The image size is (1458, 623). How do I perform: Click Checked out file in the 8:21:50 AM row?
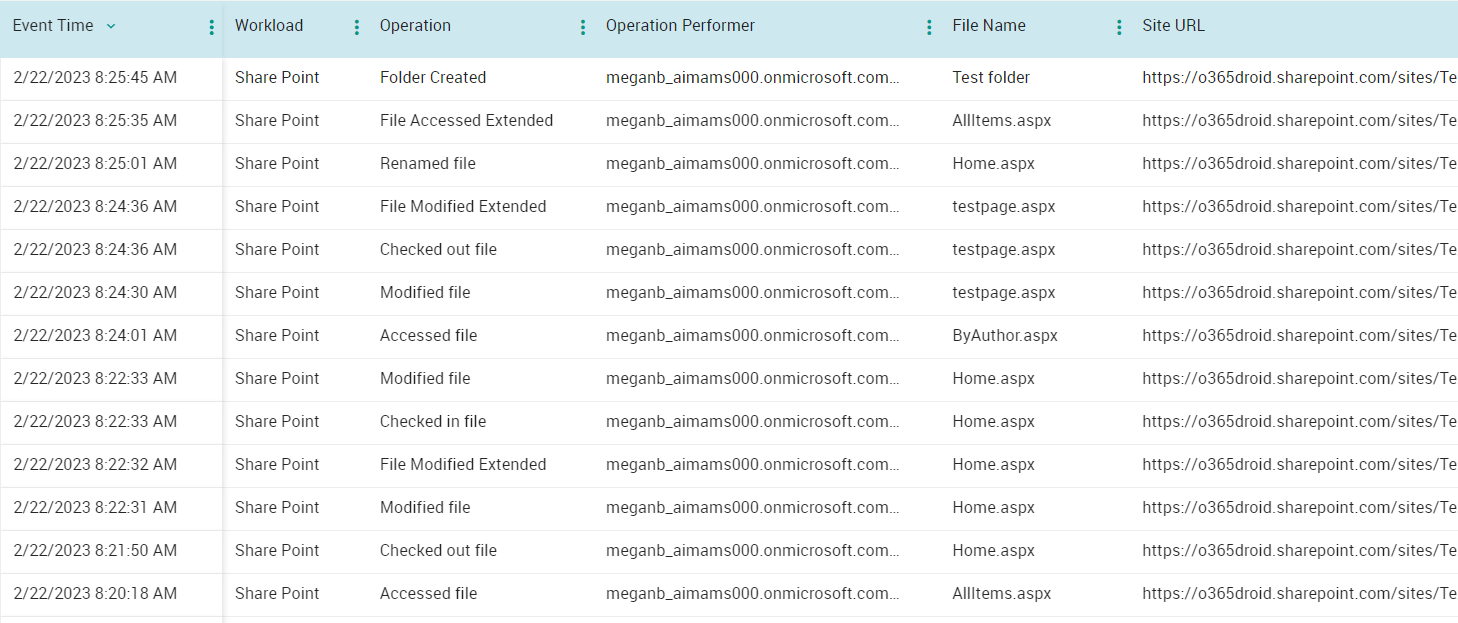(x=438, y=551)
